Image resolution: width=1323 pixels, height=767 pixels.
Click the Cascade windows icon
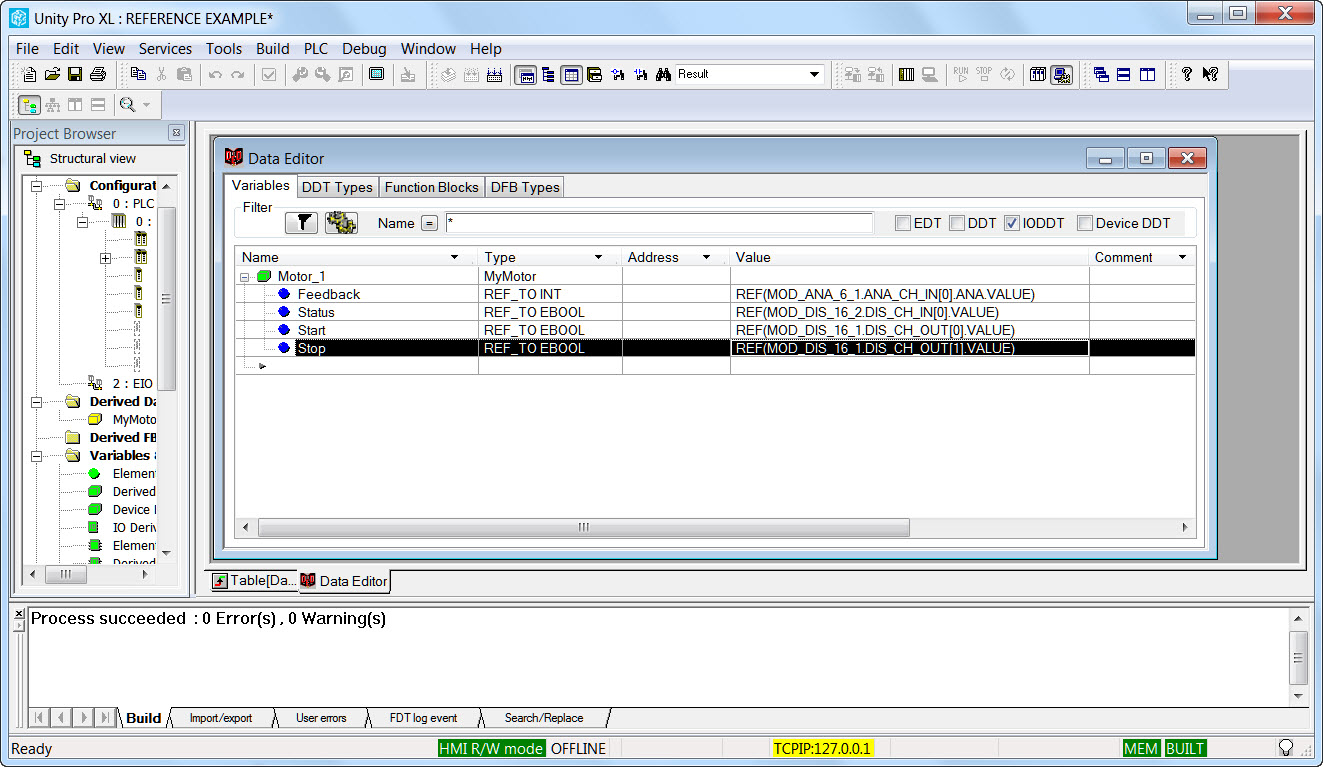click(1101, 74)
